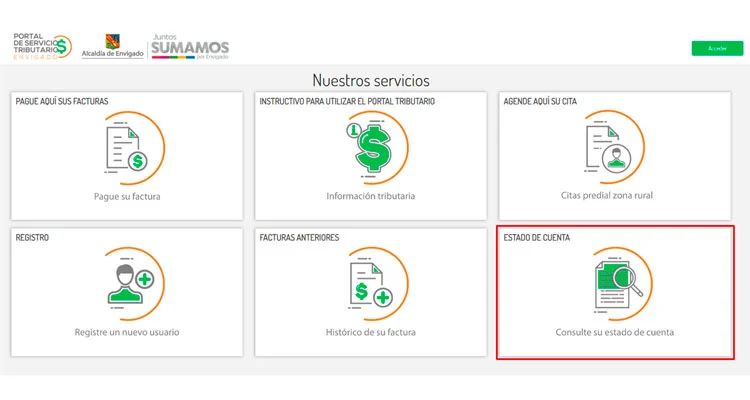Open Citas predial zona rural link
The height and width of the screenshot is (400, 750).
pyautogui.click(x=607, y=195)
